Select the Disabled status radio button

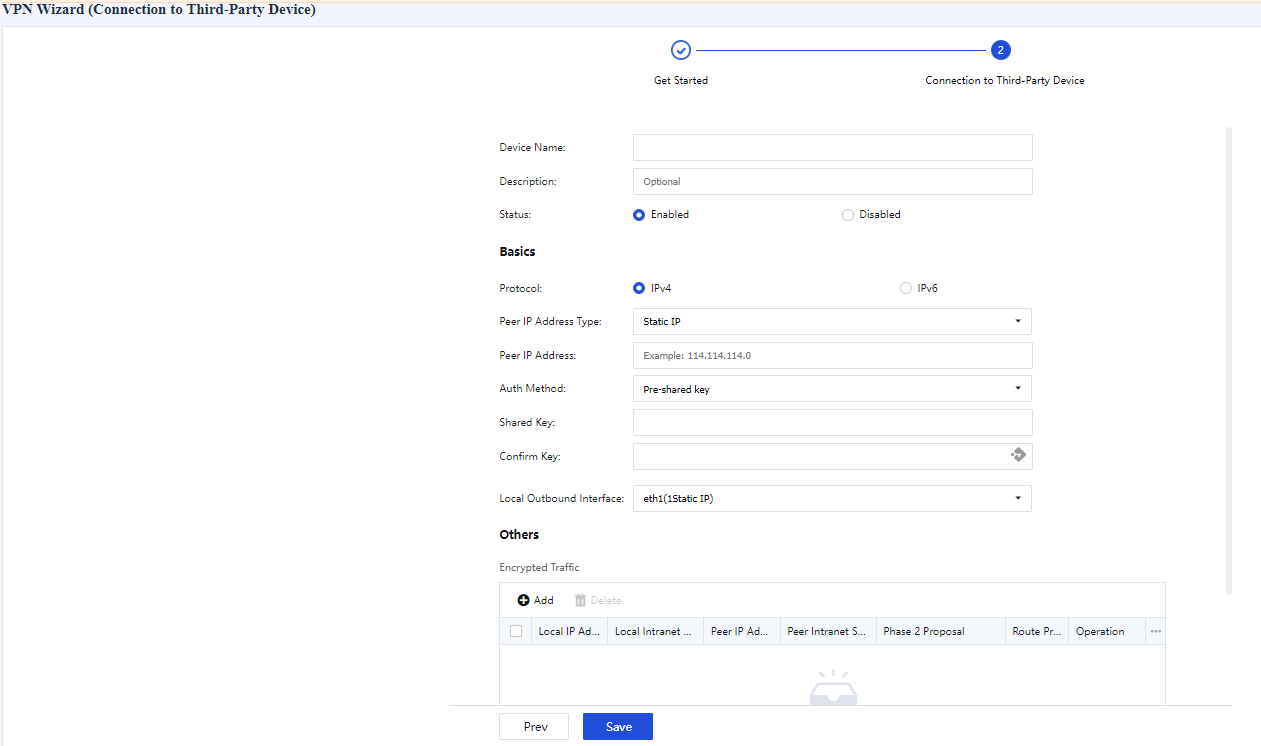tap(848, 214)
